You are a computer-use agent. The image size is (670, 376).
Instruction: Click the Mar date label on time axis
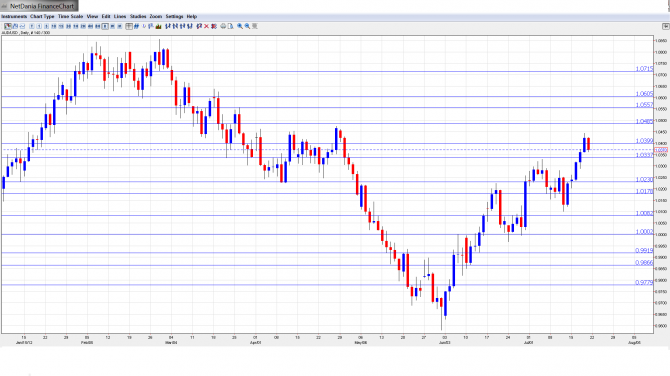click(171, 343)
